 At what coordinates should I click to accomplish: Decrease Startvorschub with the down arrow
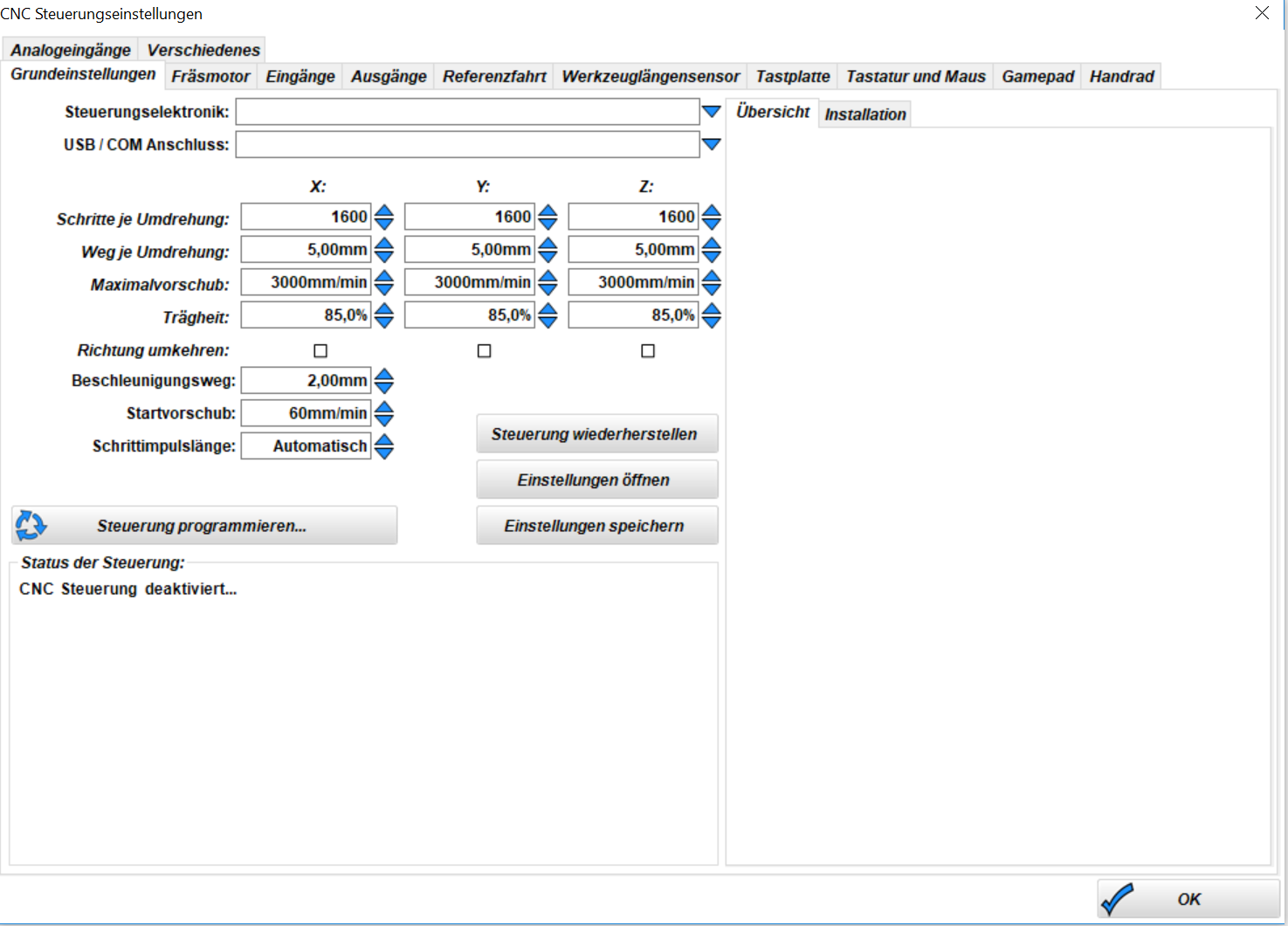pos(383,420)
